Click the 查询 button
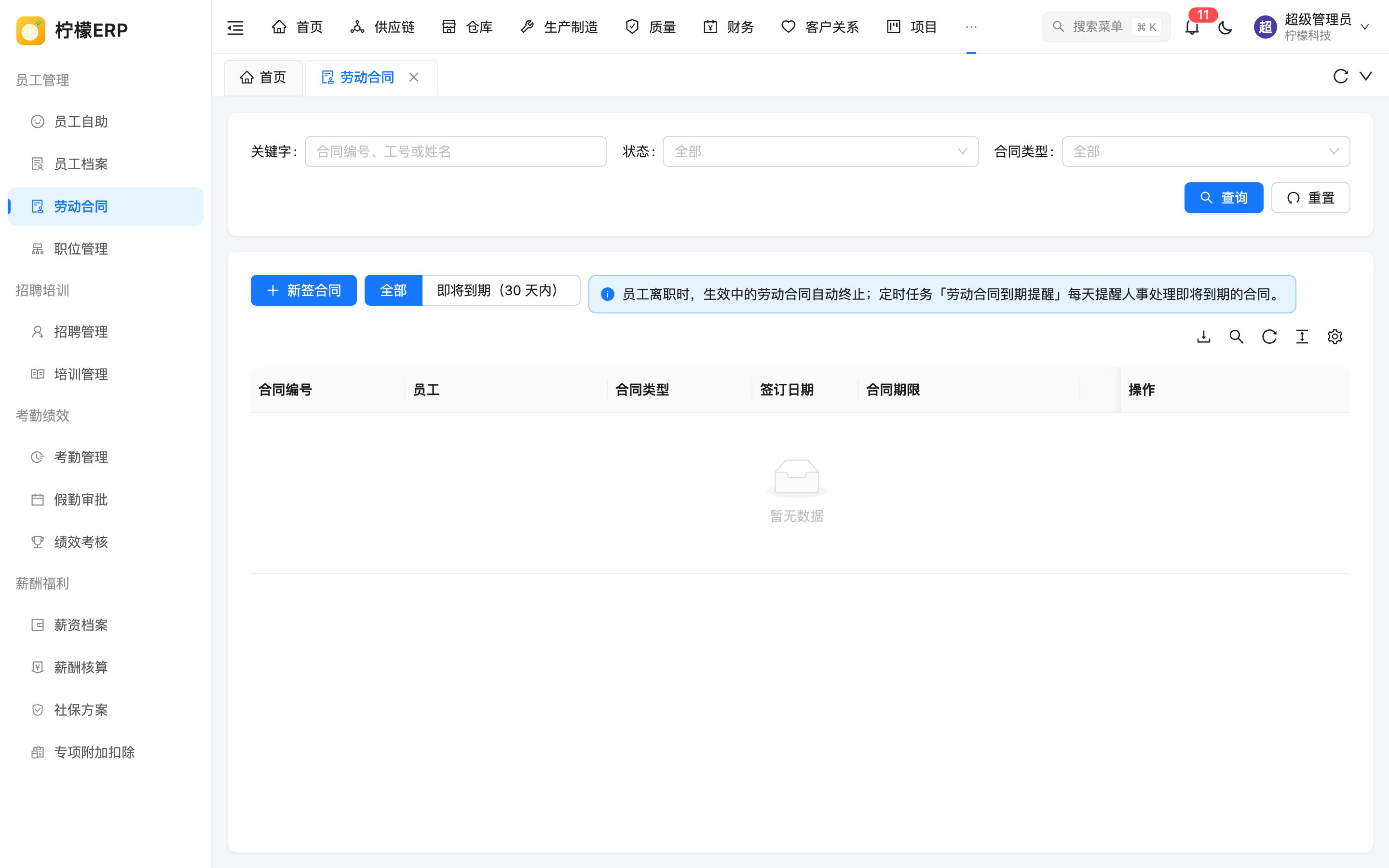This screenshot has width=1389, height=868. click(x=1224, y=198)
